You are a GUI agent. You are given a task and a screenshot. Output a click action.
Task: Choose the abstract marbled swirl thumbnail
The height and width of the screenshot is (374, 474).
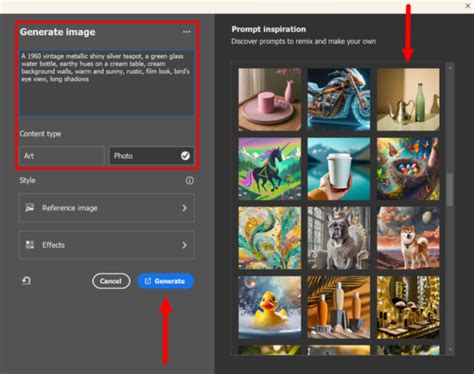point(270,238)
